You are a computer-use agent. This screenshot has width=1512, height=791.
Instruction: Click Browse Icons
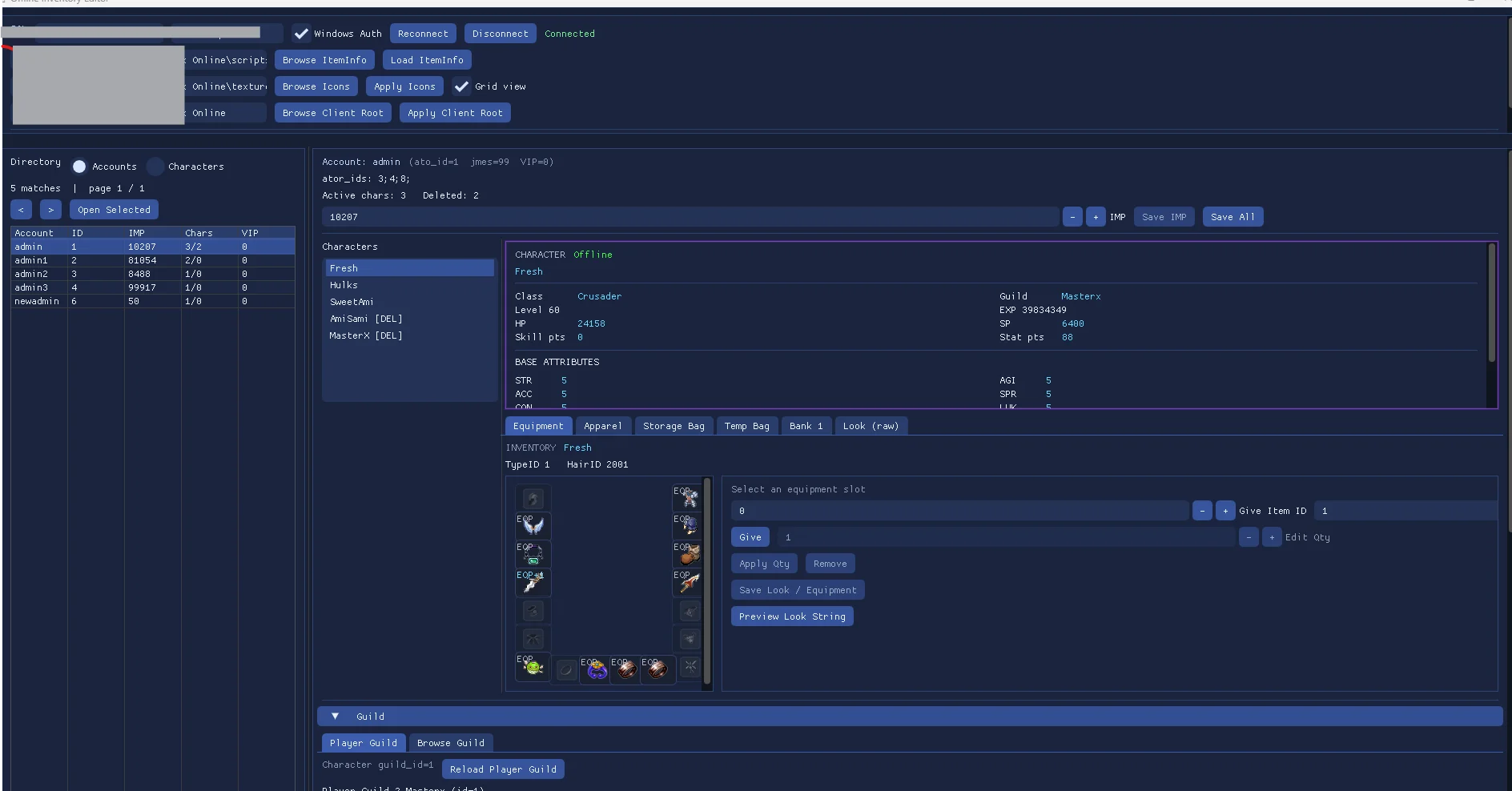tap(316, 86)
